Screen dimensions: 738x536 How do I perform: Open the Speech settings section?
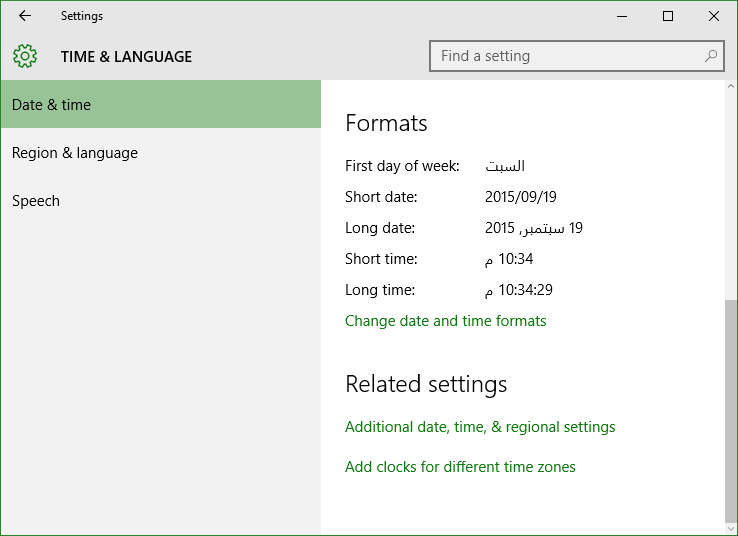161,200
